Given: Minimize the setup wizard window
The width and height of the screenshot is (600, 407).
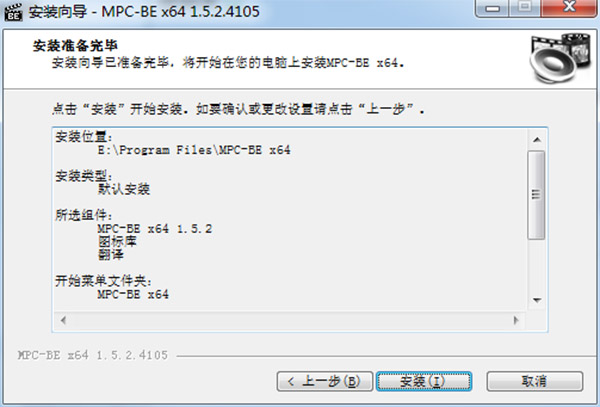Looking at the screenshot, I should pyautogui.click(x=492, y=8).
